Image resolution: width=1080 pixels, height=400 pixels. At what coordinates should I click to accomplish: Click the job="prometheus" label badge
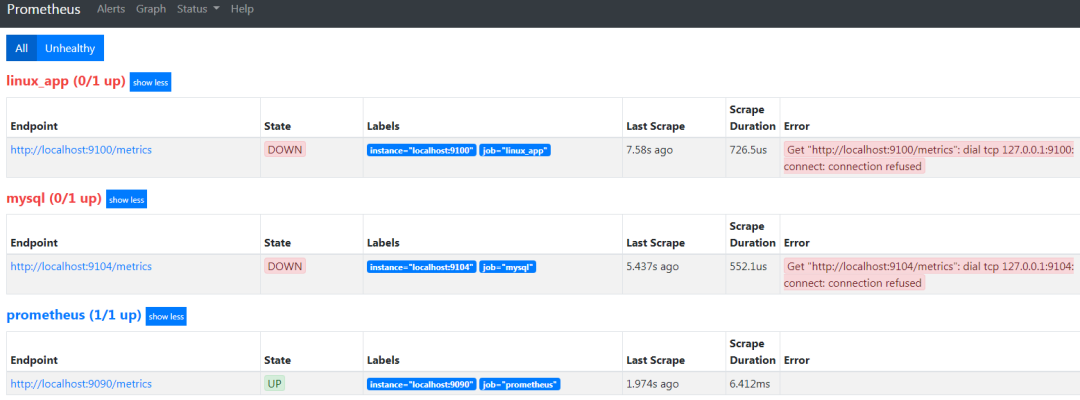(x=520, y=384)
